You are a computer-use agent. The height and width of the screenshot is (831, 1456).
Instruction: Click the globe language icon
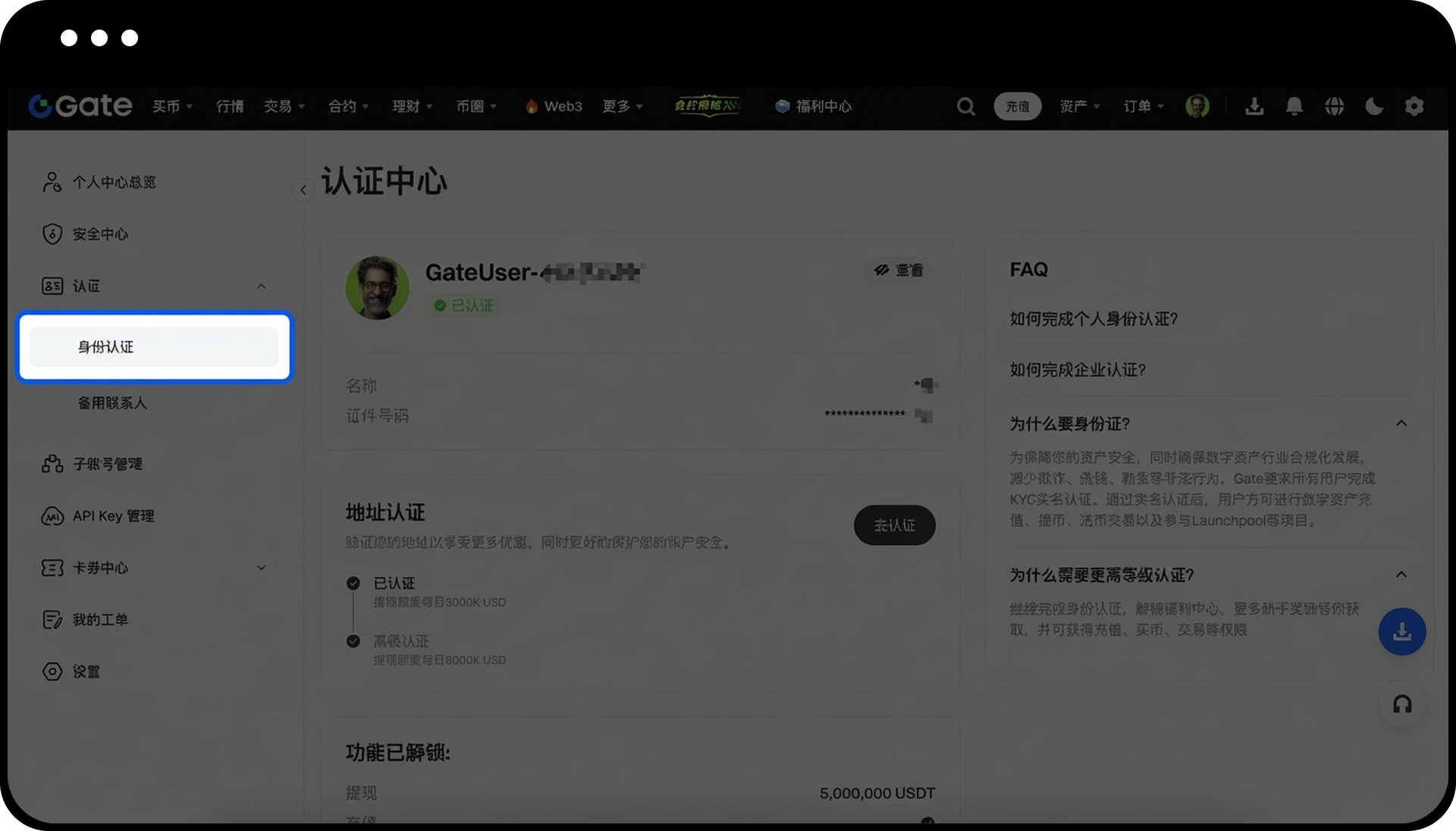(x=1335, y=106)
